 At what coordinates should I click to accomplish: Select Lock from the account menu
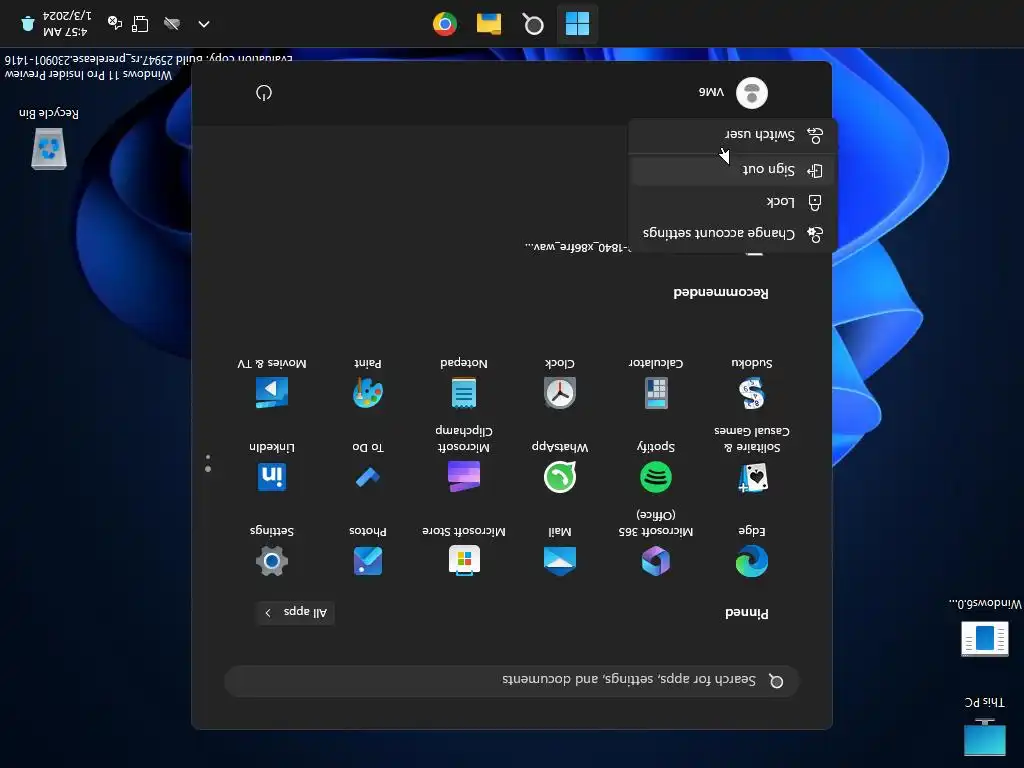click(x=733, y=202)
